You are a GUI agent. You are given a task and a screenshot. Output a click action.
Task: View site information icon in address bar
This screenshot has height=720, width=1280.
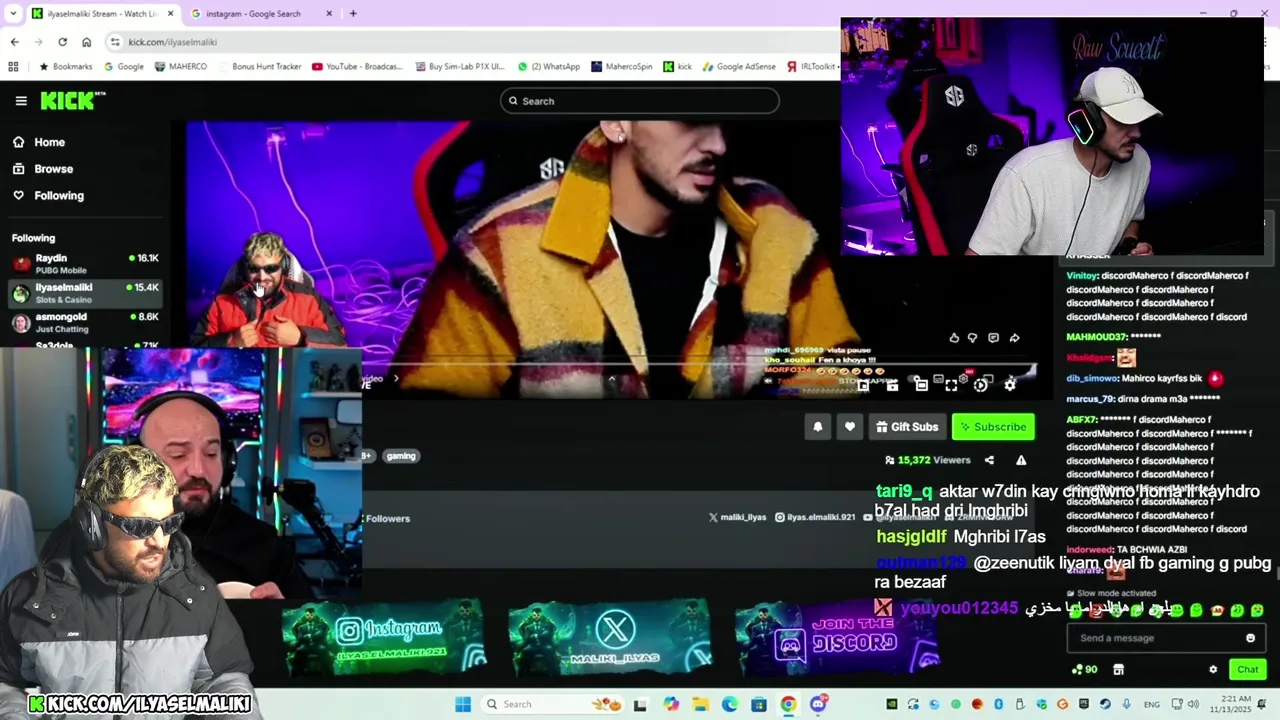[x=116, y=42]
